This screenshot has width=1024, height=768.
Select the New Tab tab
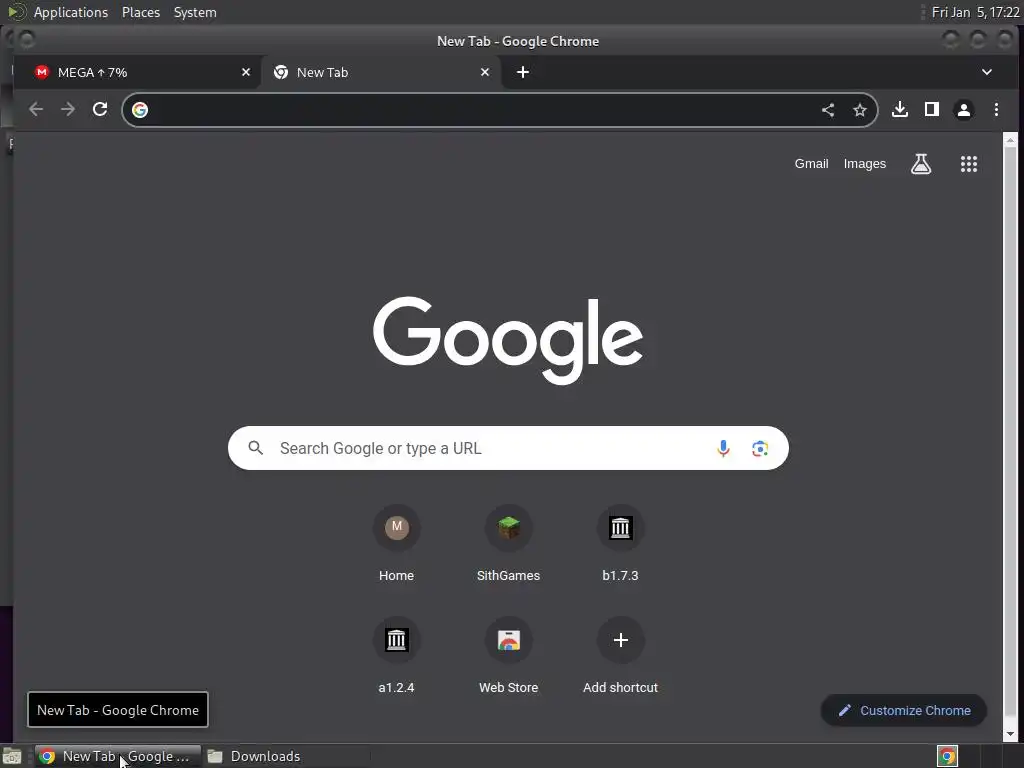(381, 72)
